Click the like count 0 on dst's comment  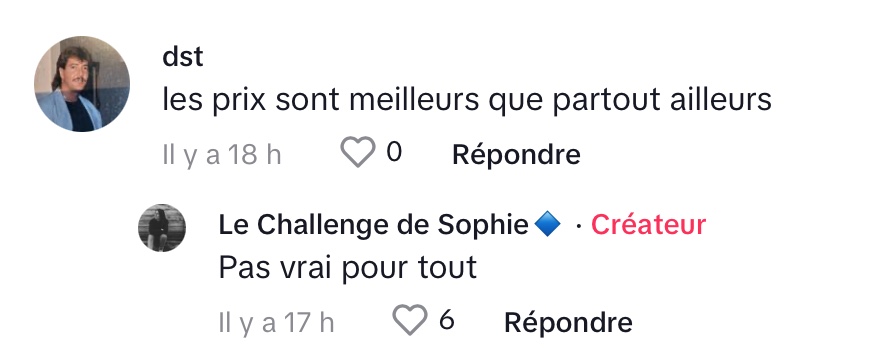click(x=394, y=152)
